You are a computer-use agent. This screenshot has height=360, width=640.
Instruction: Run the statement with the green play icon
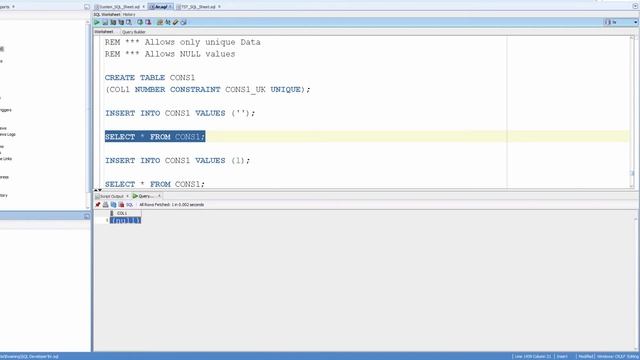pyautogui.click(x=97, y=22)
